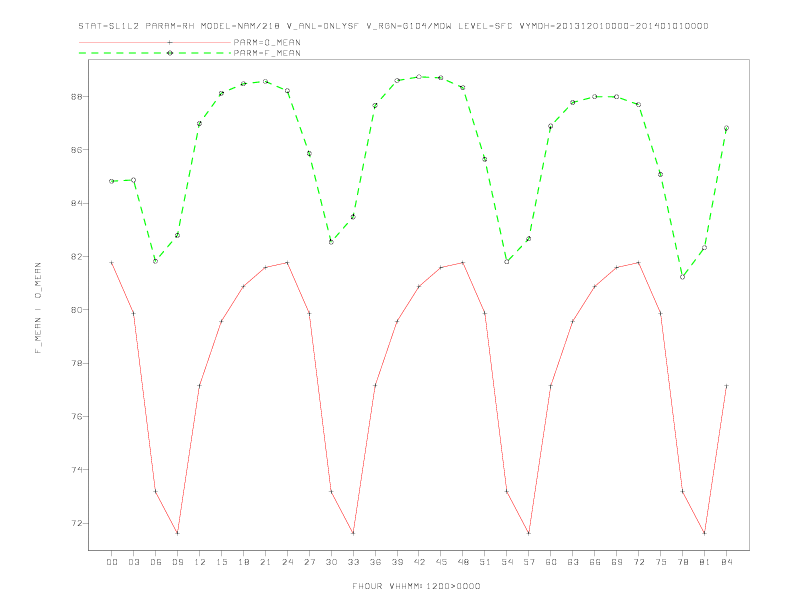Select the red O_MEAN point at hour 84
The image size is (792, 612).
726,386
